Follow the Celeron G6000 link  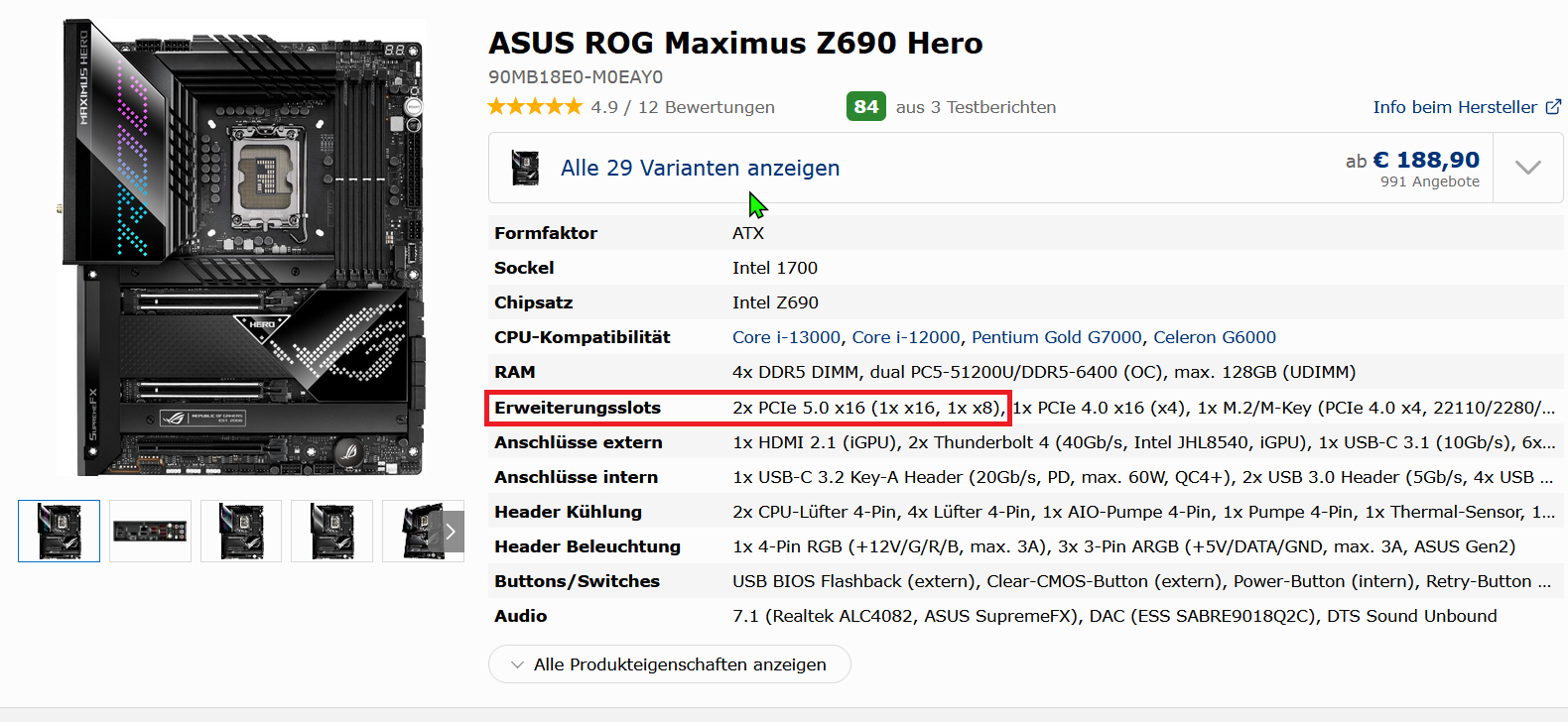[x=1214, y=337]
